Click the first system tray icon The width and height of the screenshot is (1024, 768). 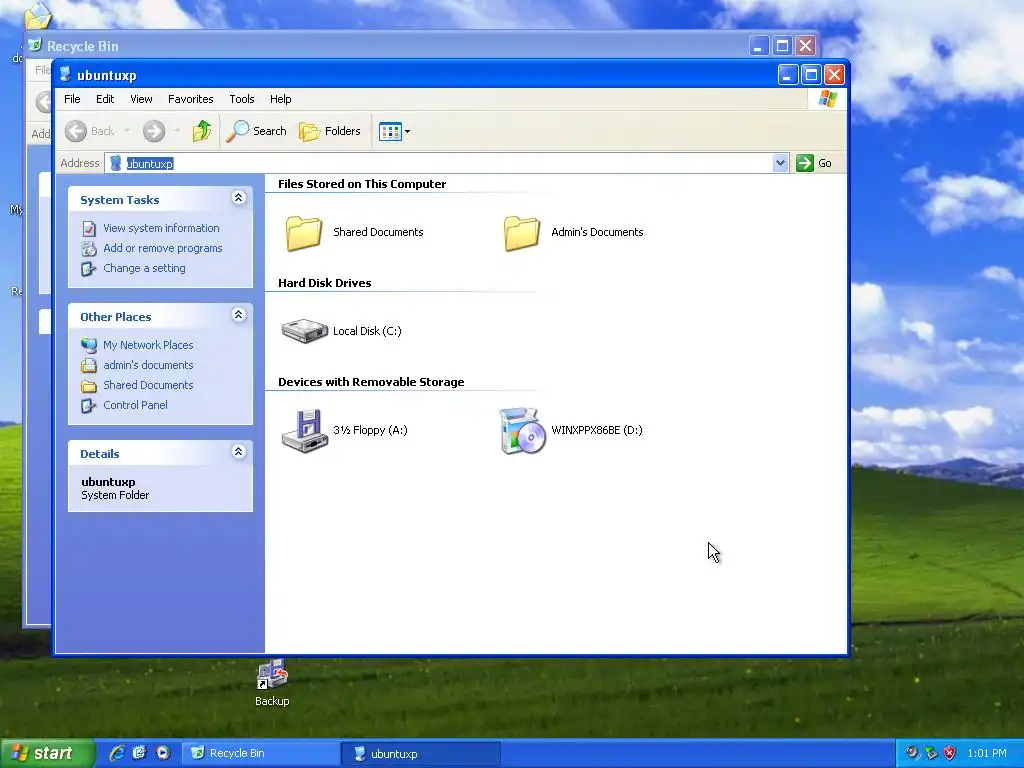coord(912,753)
